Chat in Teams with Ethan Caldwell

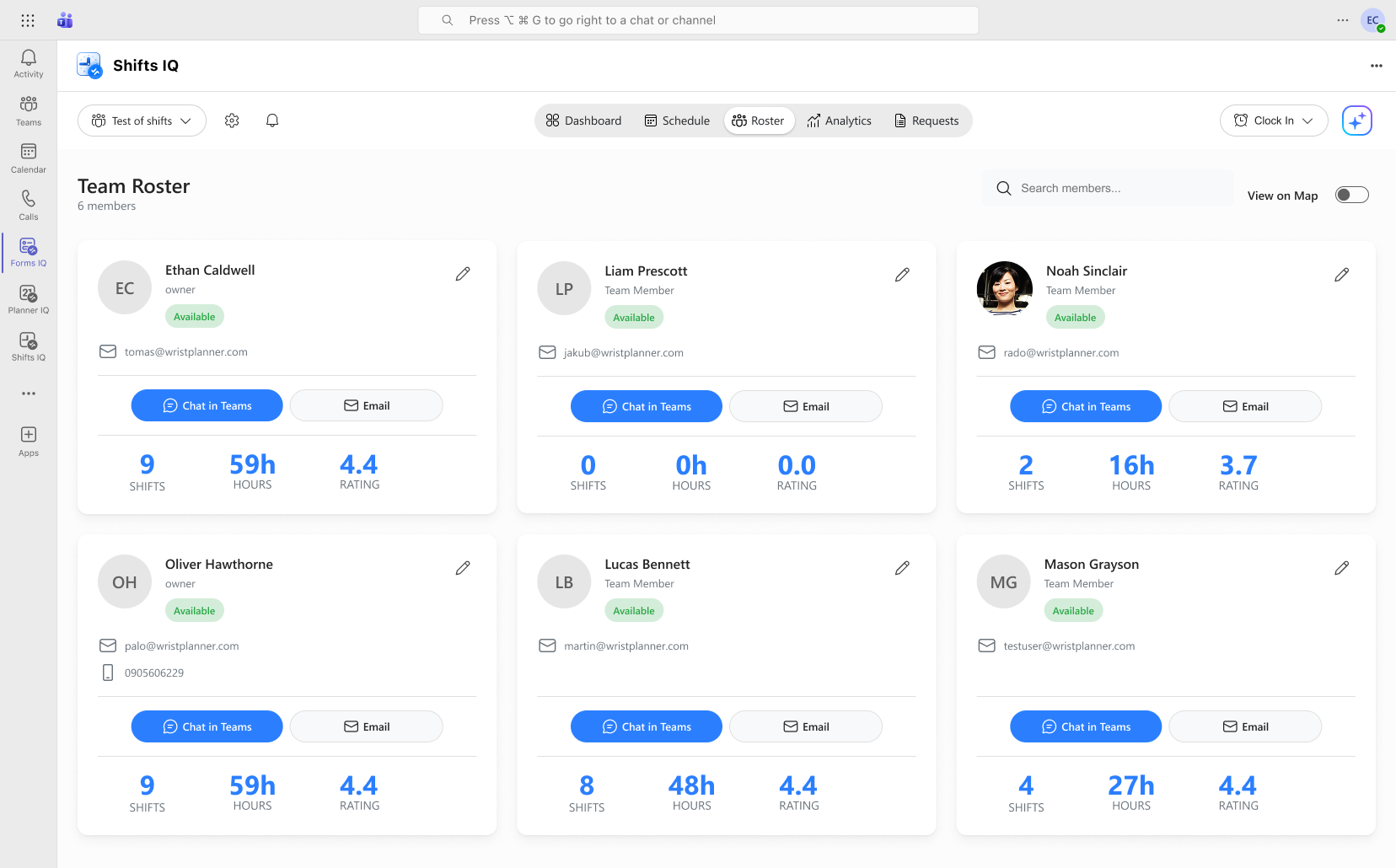(x=207, y=405)
